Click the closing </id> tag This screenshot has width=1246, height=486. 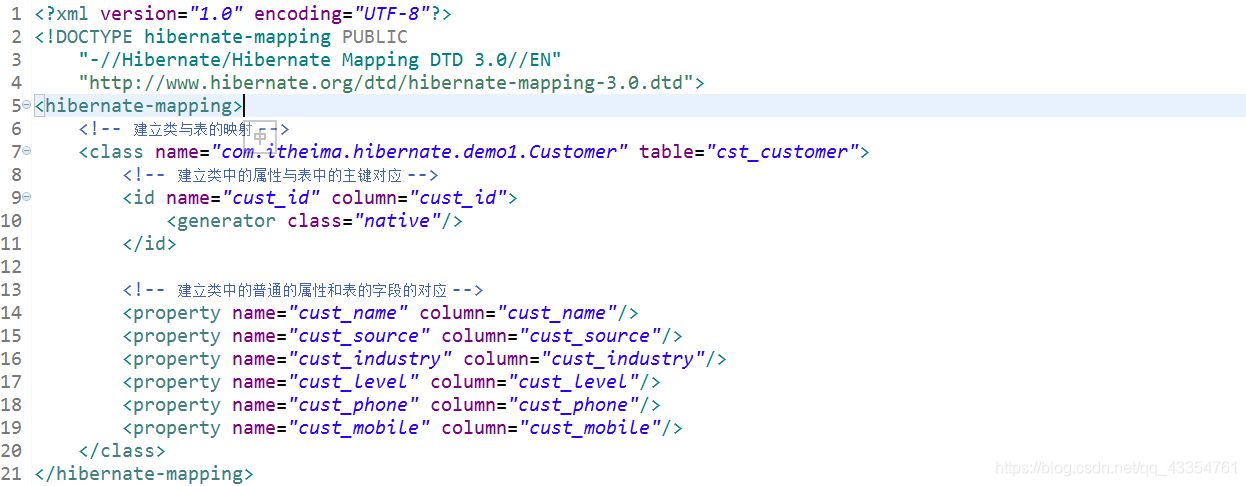coord(150,243)
